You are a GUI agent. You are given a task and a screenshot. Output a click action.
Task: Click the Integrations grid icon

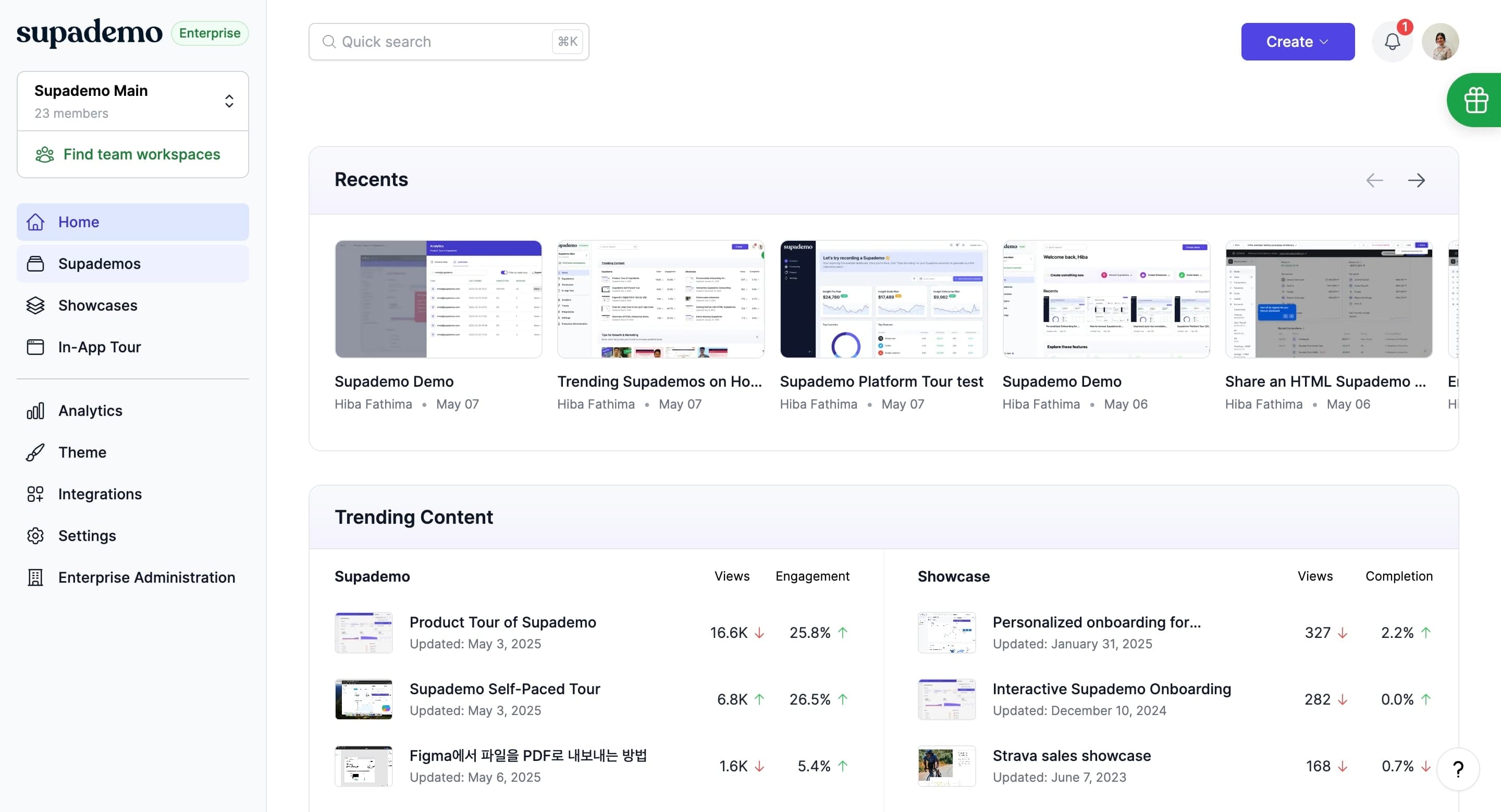(35, 494)
